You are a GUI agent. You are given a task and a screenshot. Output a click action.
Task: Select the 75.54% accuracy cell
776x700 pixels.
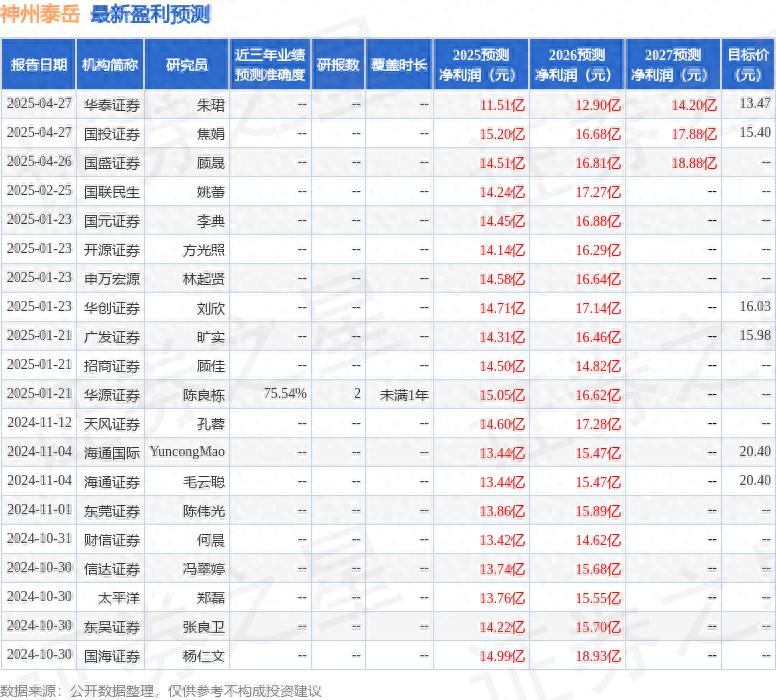click(284, 395)
